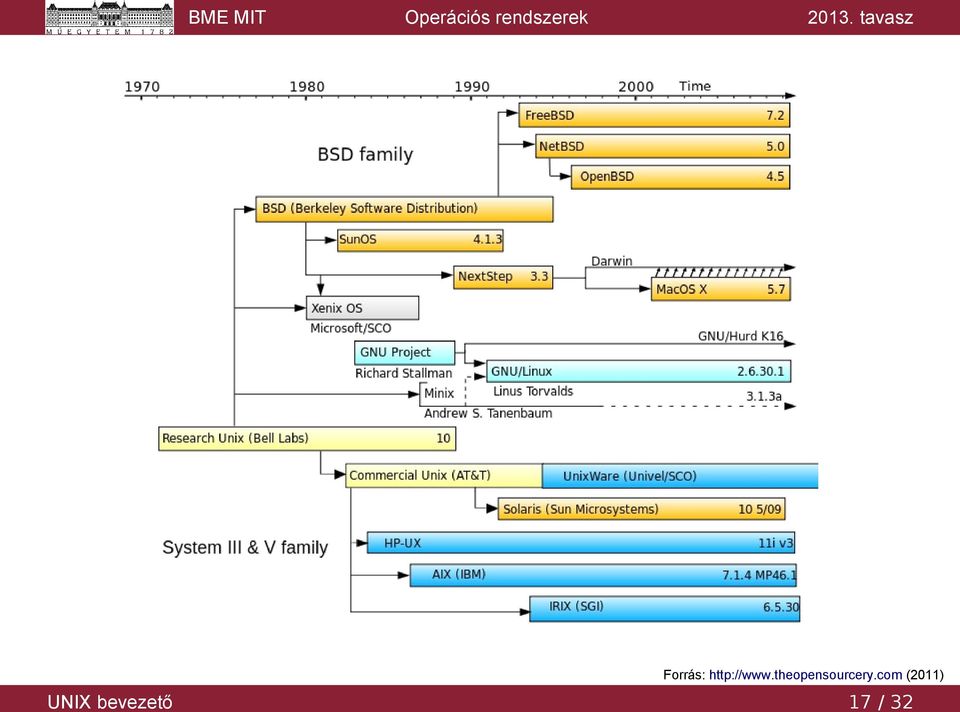The height and width of the screenshot is (712, 960).
Task: Open the theopensourcery.com source link
Action: 805,675
